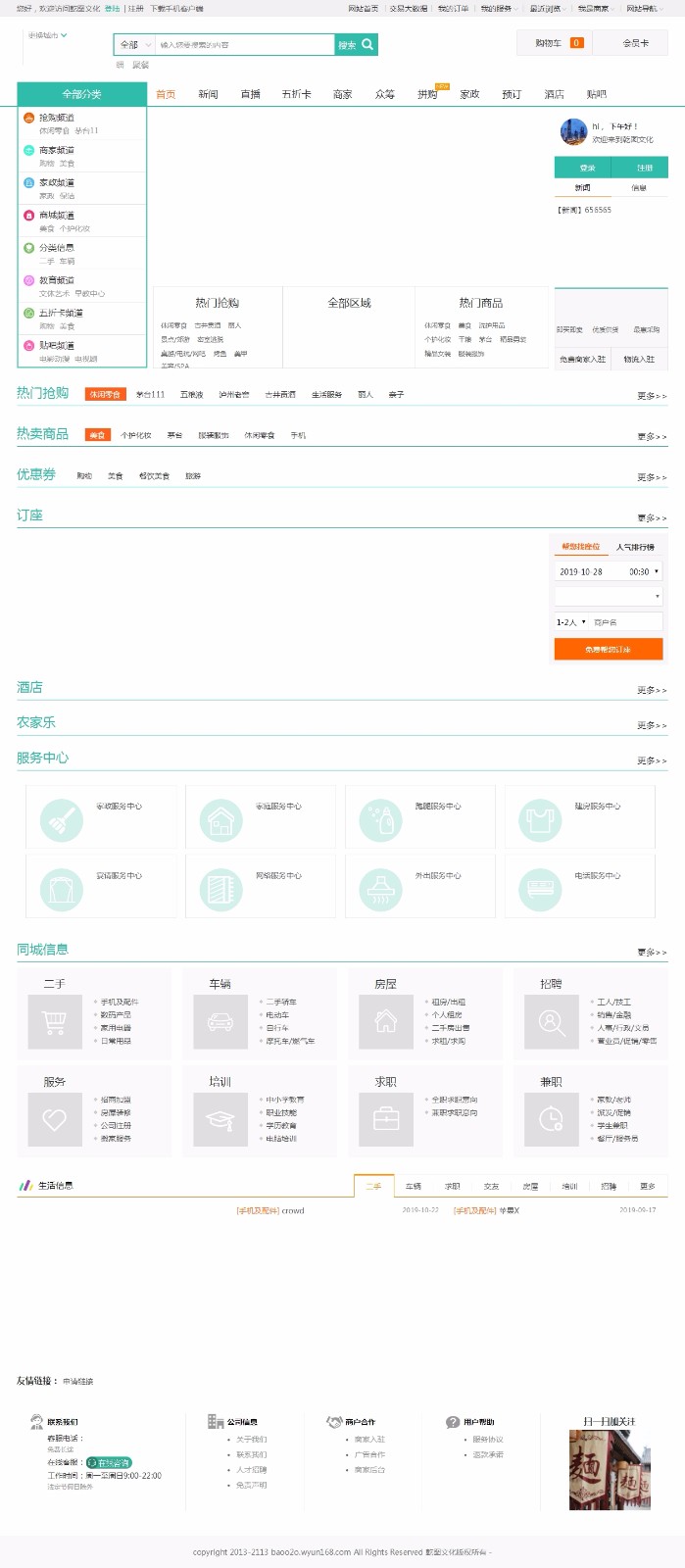685x1568 pixels.
Task: Click the QR code noodle shop image
Action: (x=610, y=1469)
